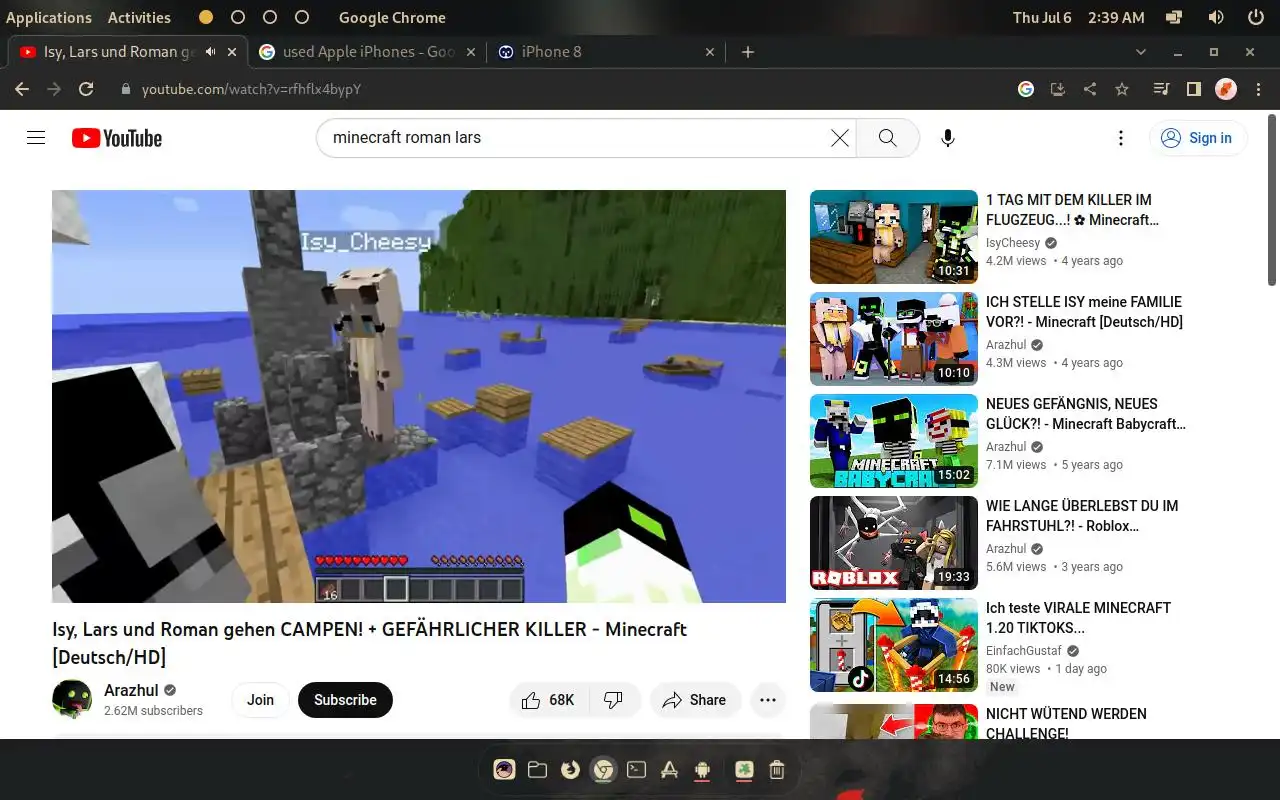Open the Activities overview
The image size is (1280, 800).
click(x=139, y=17)
